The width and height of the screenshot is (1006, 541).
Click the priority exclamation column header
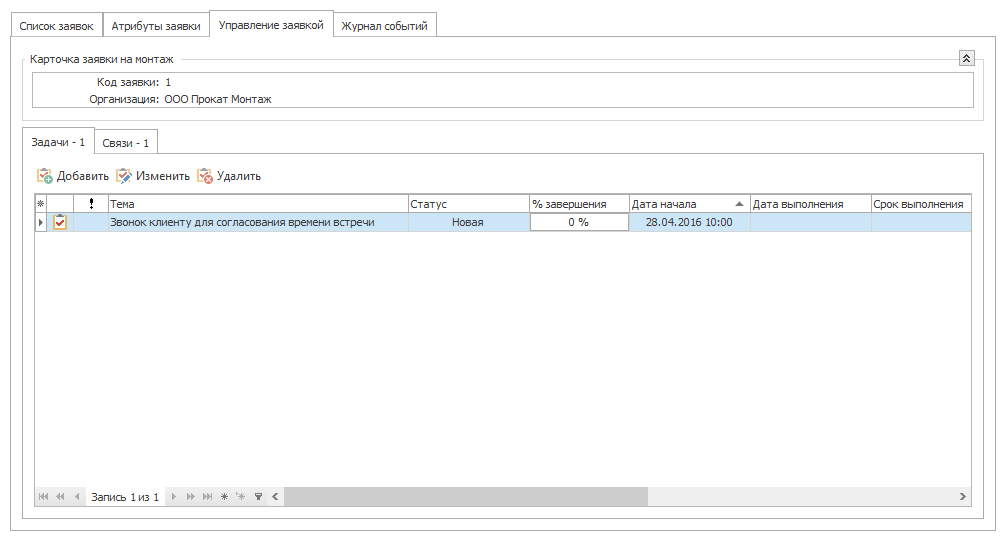tap(91, 203)
